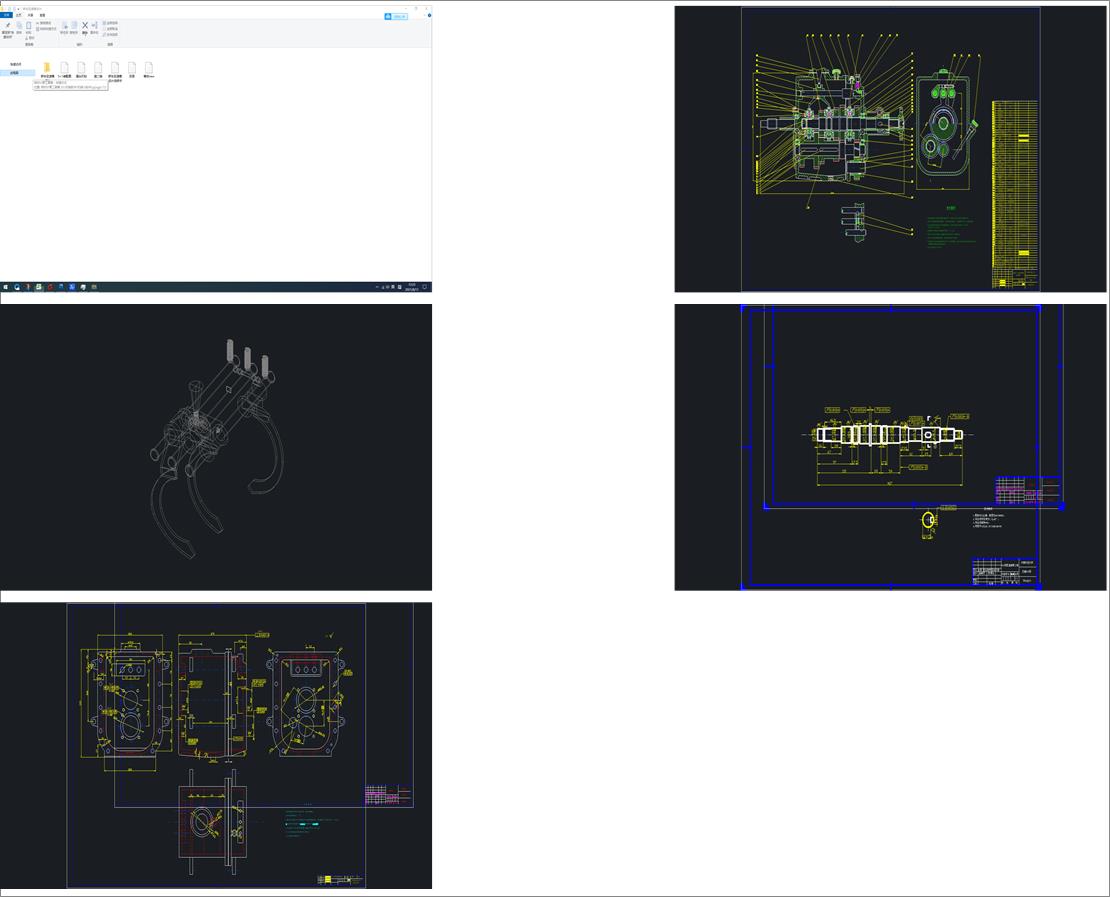Expand hidden system tray icons chevron
This screenshot has width=1110, height=897.
(377, 287)
